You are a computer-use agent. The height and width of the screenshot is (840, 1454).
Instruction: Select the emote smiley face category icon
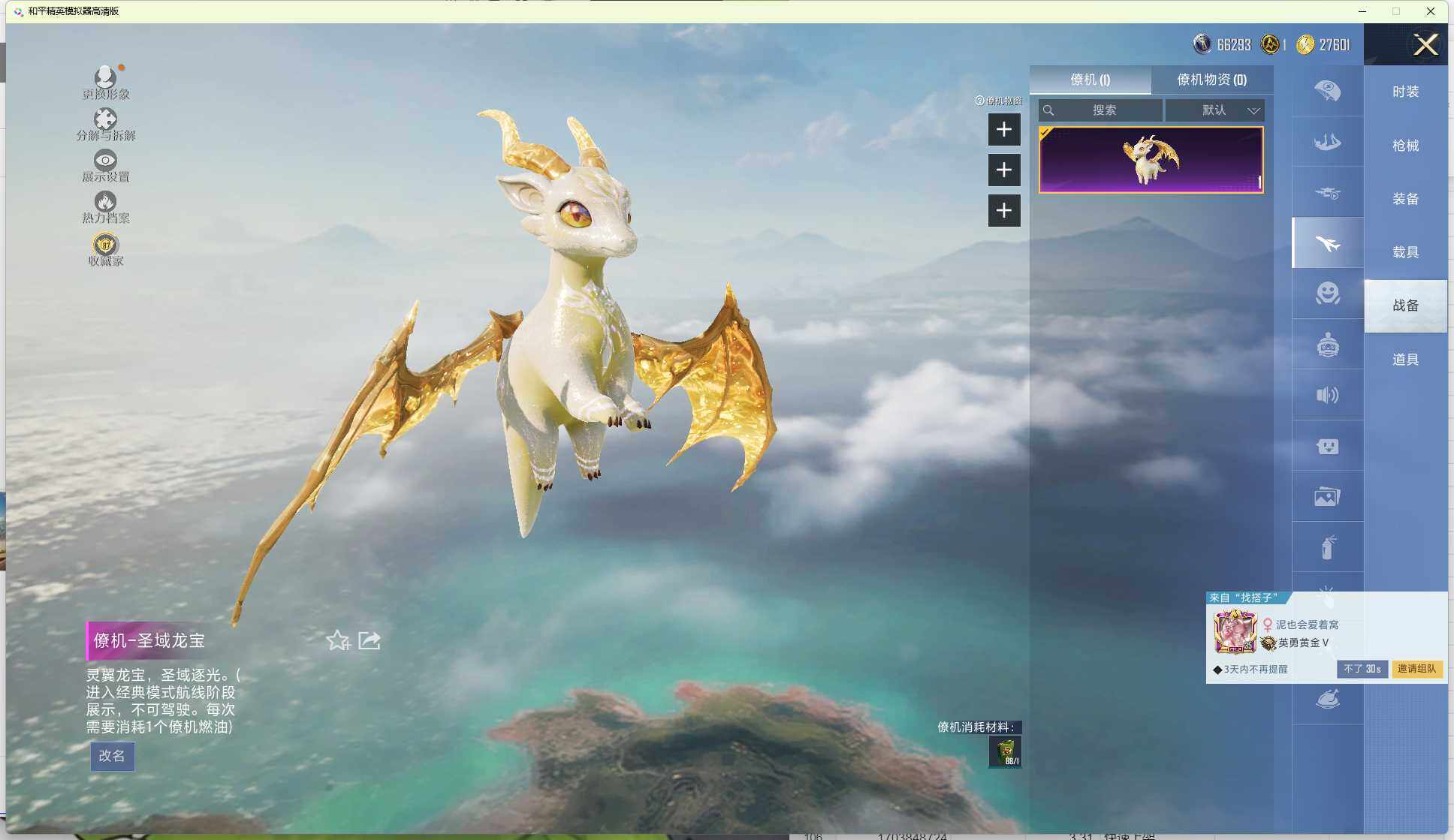click(x=1327, y=293)
